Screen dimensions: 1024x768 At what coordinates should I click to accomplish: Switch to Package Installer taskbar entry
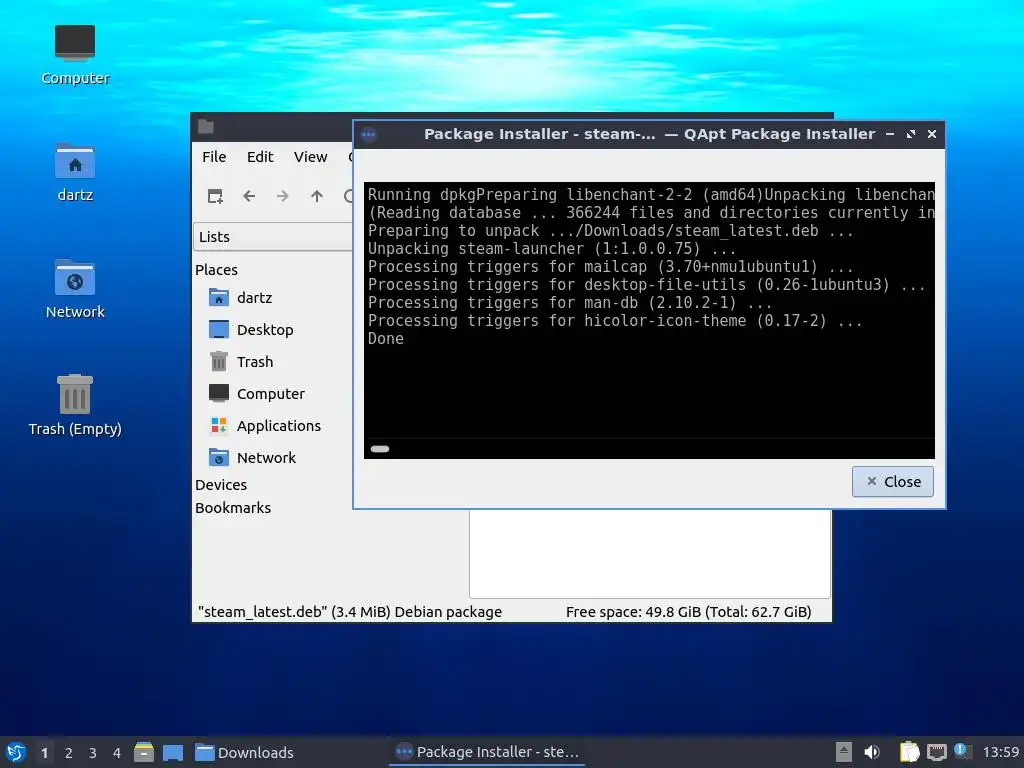(487, 752)
